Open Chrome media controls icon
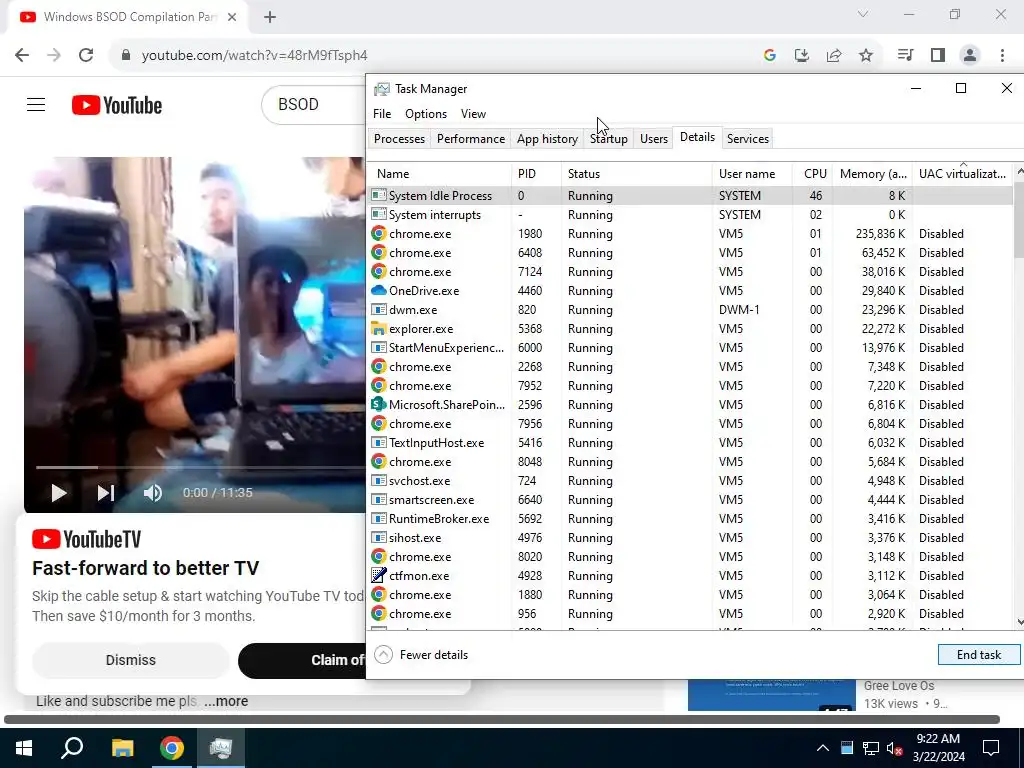 click(x=905, y=55)
